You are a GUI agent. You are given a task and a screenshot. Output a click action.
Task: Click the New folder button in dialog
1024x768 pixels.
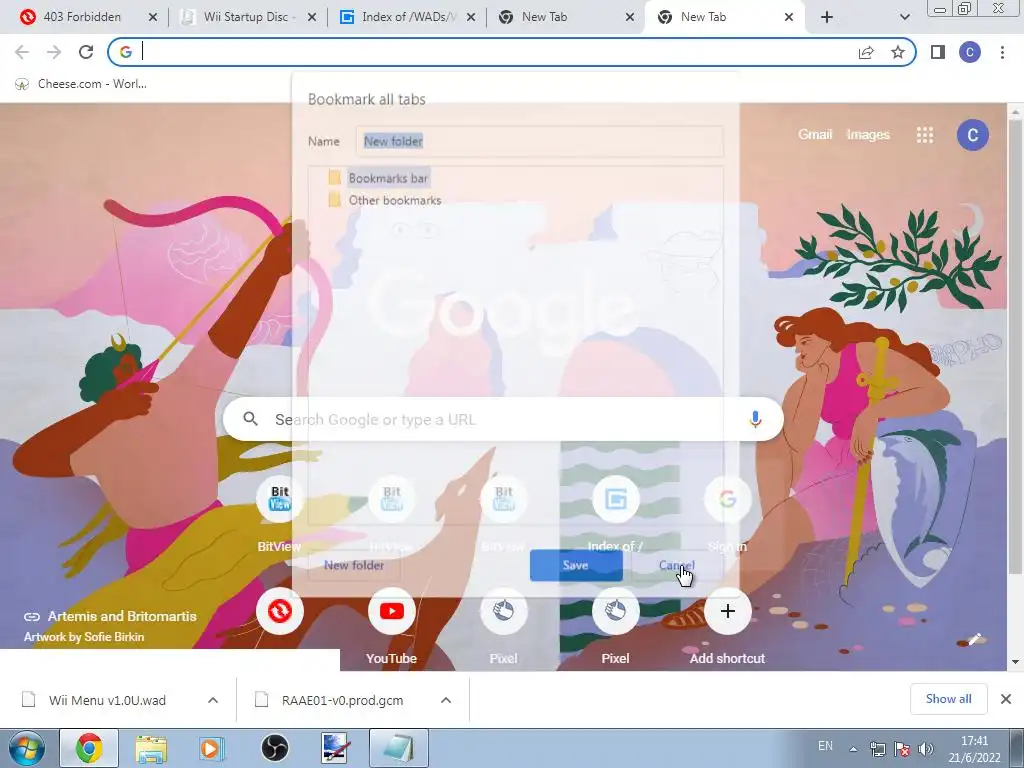[354, 565]
